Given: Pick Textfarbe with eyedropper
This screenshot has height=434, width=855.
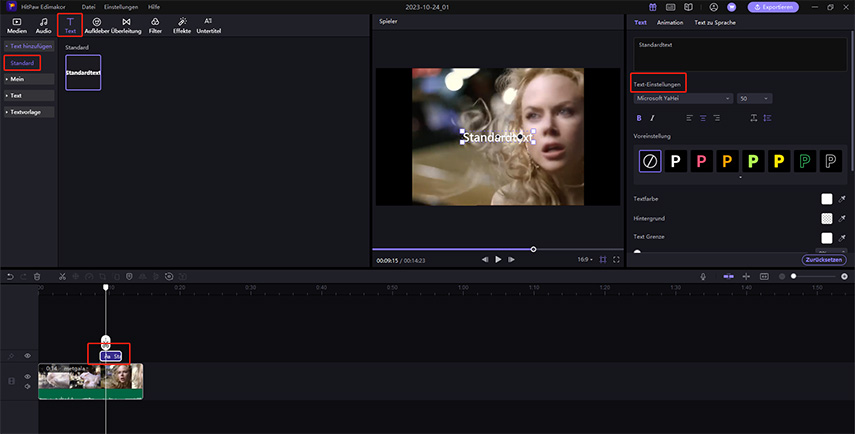Looking at the screenshot, I should [842, 199].
